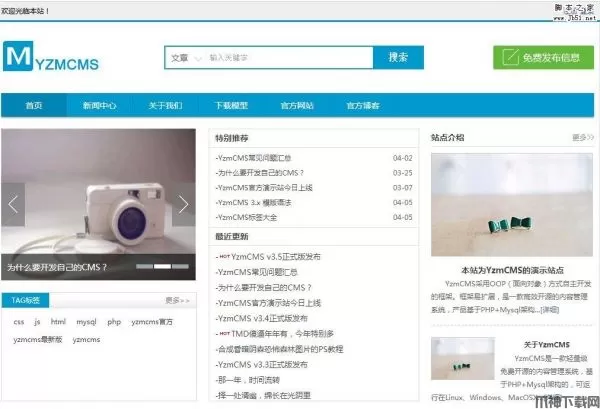The image size is (600, 409).
Task: Show the previous carousel slide
Action: tap(14, 204)
